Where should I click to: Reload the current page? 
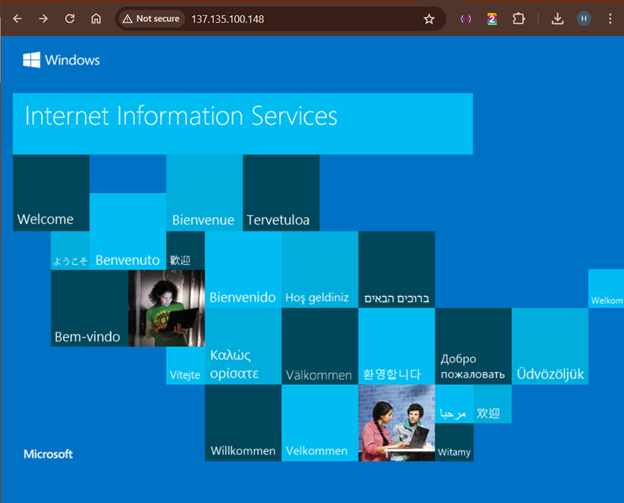pyautogui.click(x=70, y=19)
